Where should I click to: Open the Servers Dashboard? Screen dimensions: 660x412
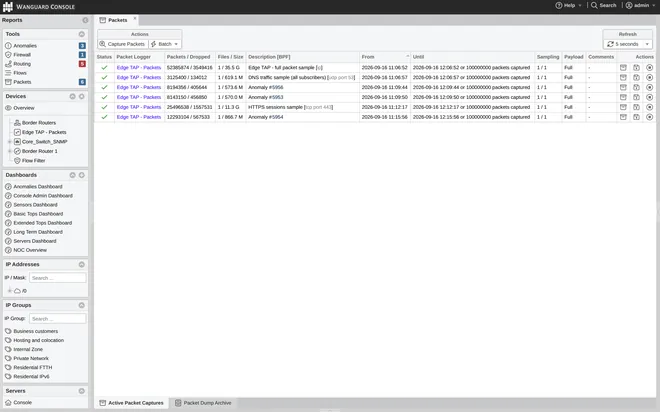35,241
